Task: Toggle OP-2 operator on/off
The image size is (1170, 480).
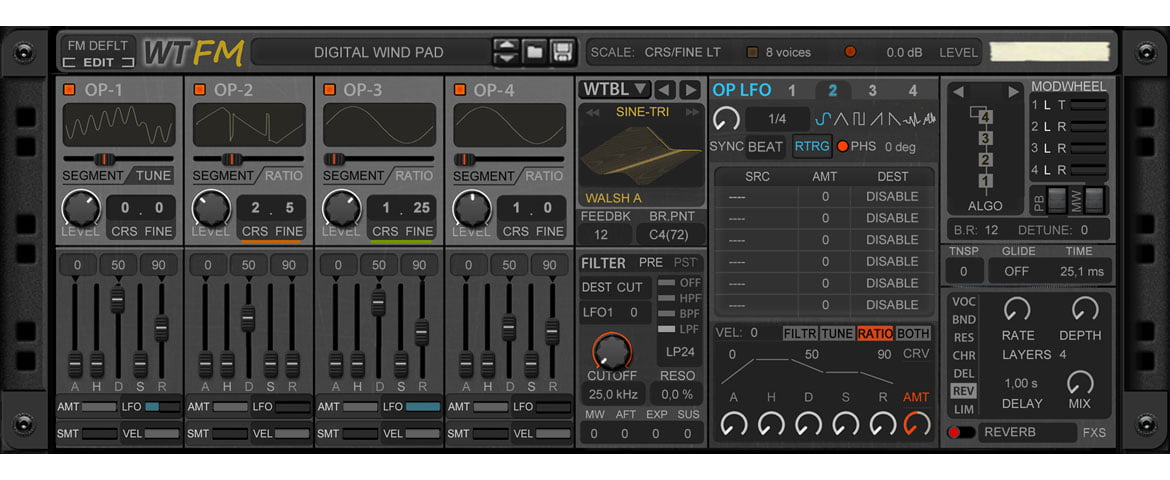Action: pyautogui.click(x=199, y=90)
